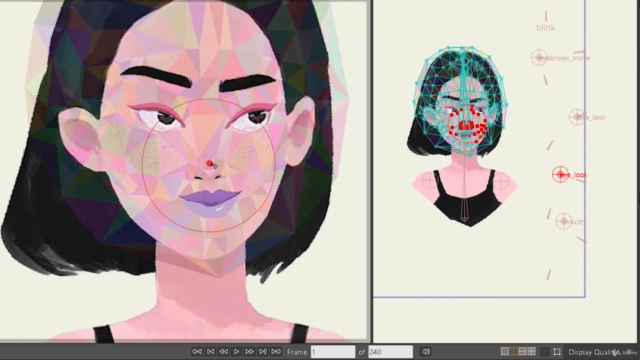
Task: Toggle the frame bounds display icon
Action: pos(557,351)
